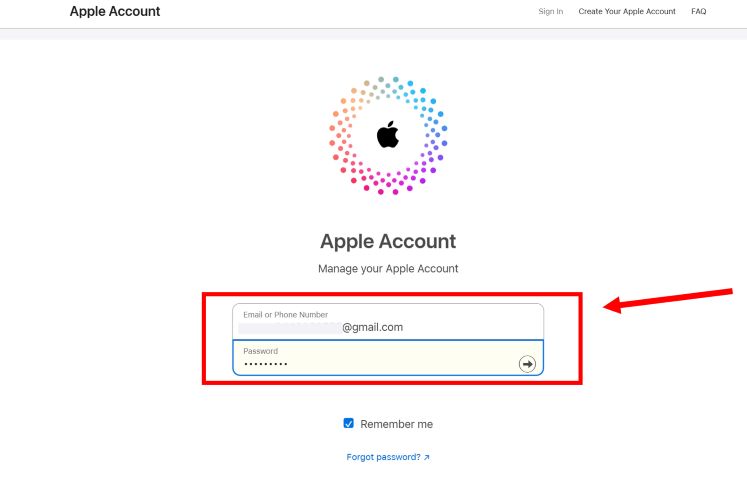
Task: Click the Apple Account title in top bar
Action: coord(115,12)
